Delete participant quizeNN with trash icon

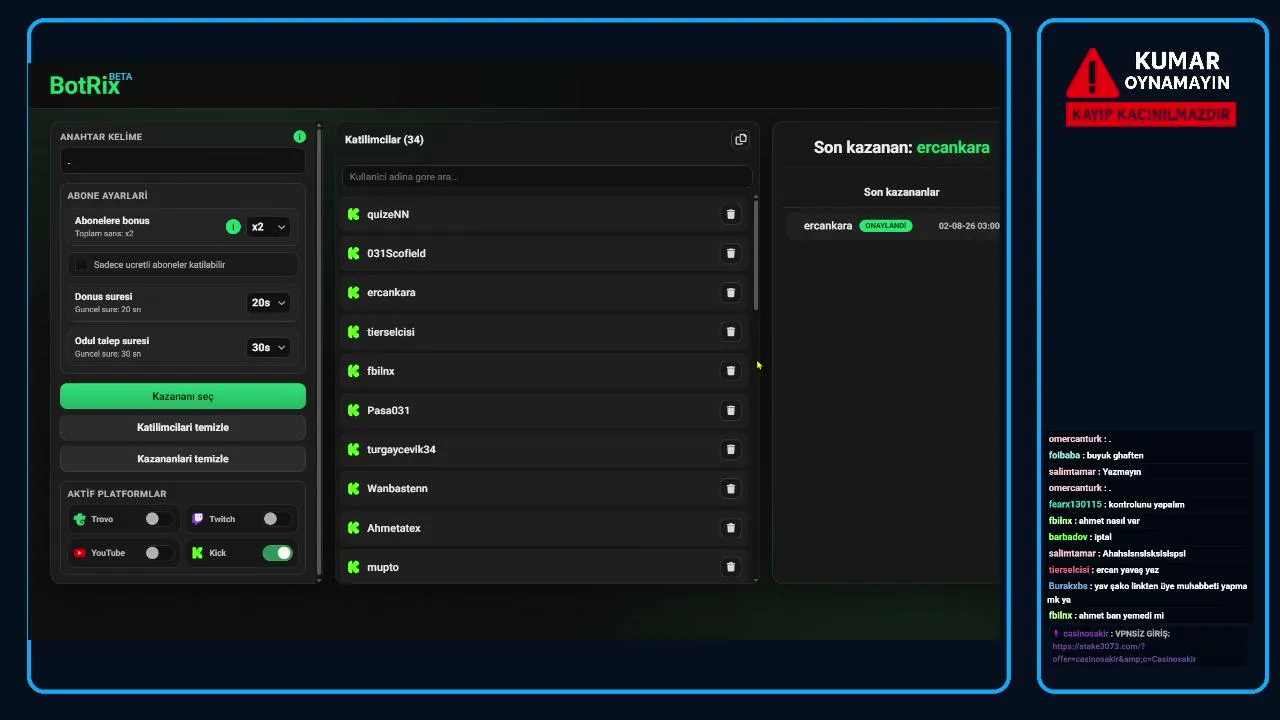click(x=730, y=214)
